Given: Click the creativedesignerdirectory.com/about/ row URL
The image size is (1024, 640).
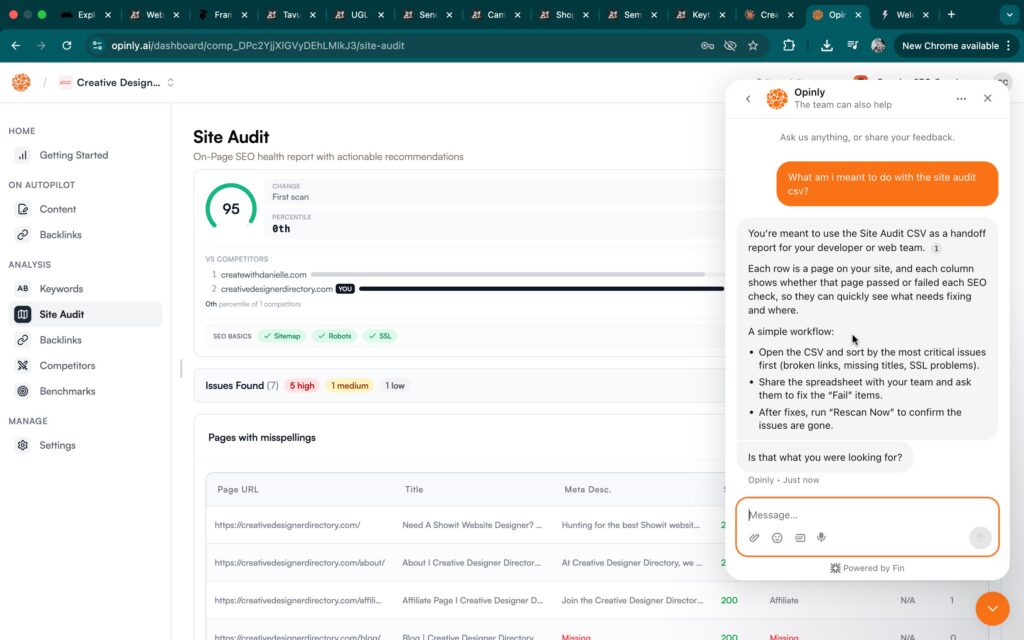Looking at the screenshot, I should coord(300,563).
